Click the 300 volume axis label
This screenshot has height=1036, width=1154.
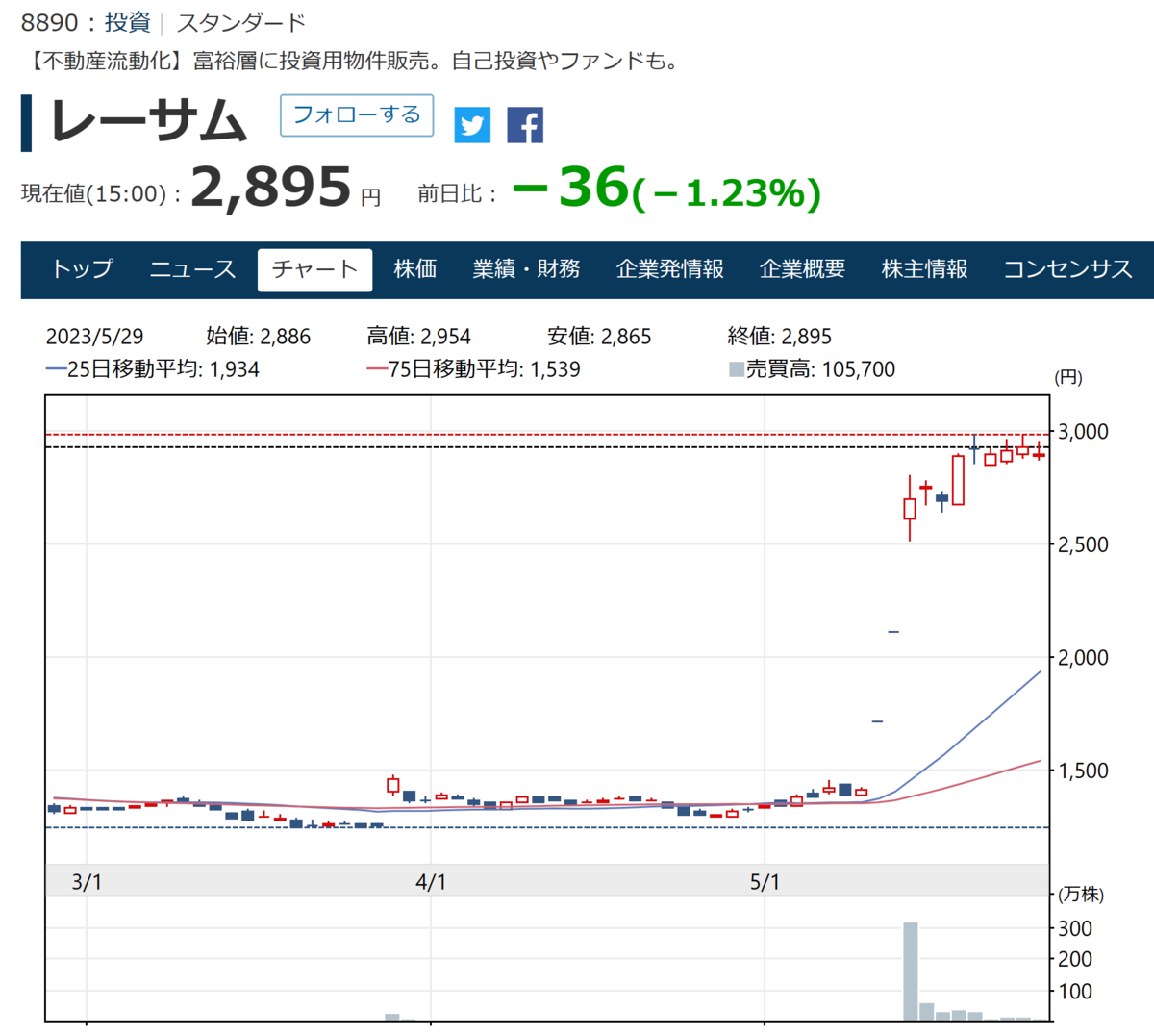[1075, 928]
